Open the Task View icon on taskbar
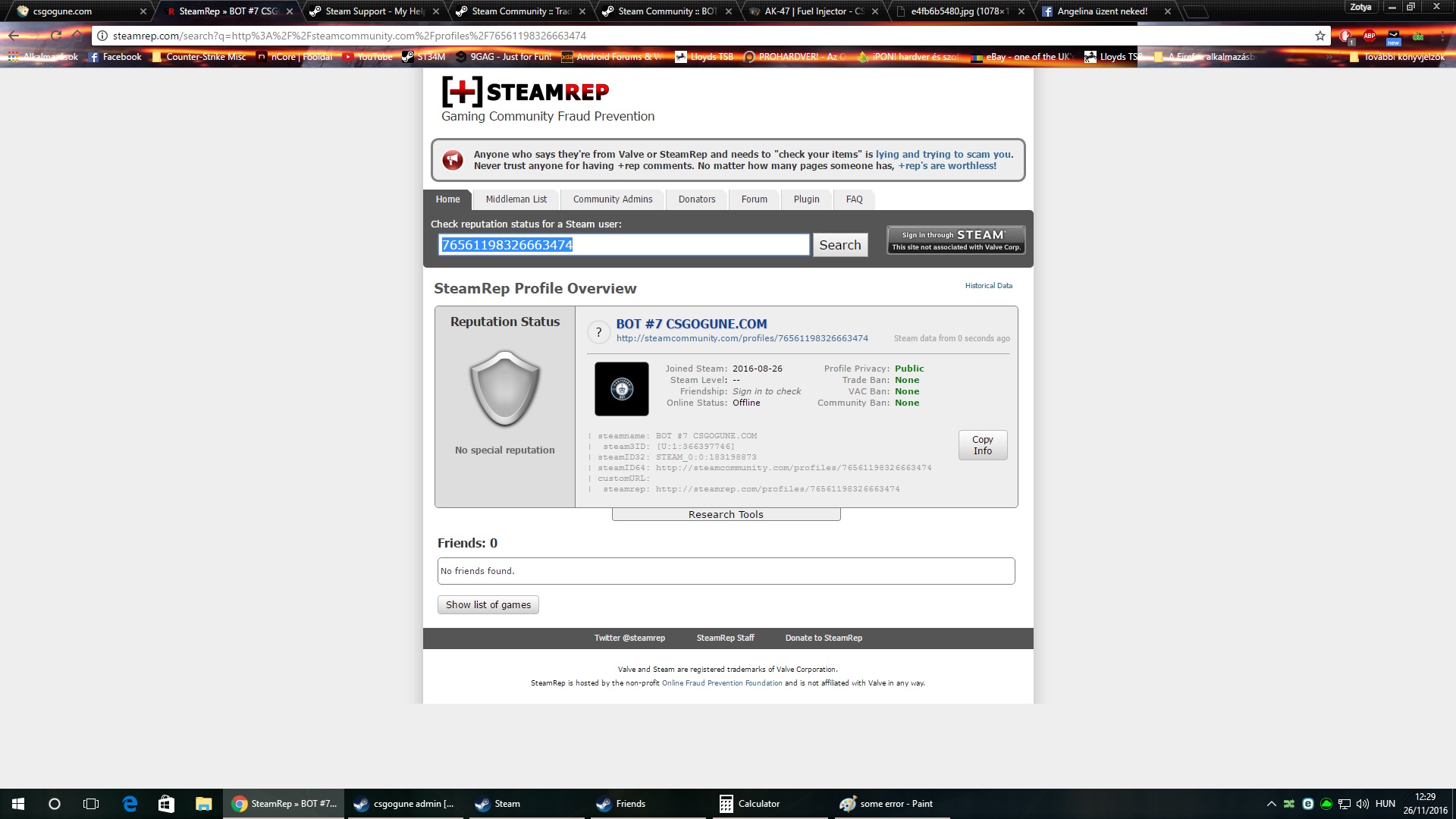The image size is (1456, 819). (91, 804)
